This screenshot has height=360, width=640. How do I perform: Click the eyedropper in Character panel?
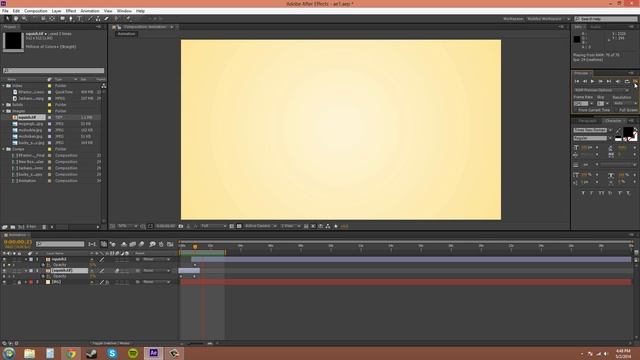(x=618, y=131)
